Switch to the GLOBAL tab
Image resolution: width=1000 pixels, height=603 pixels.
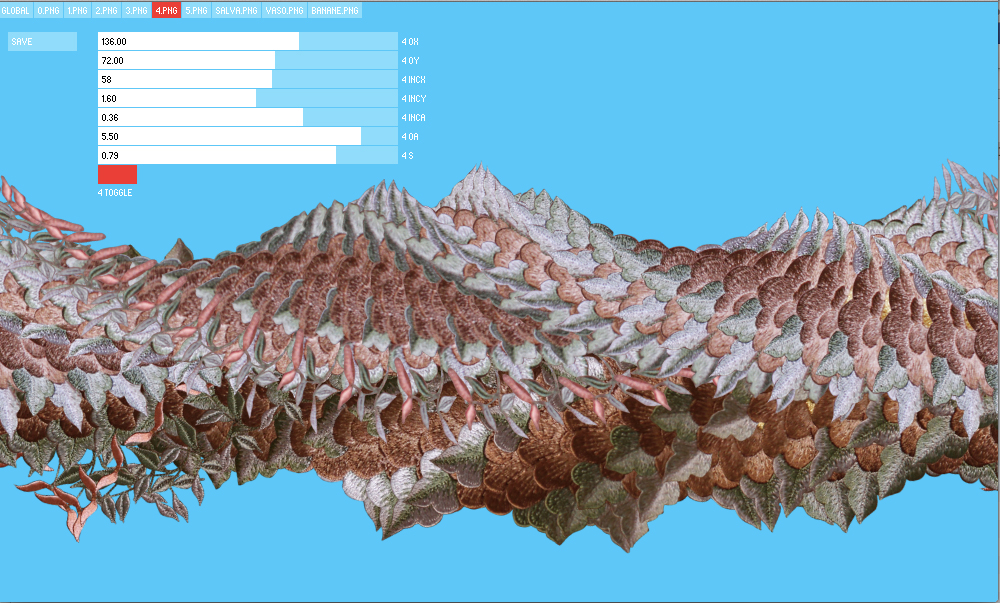tap(16, 11)
